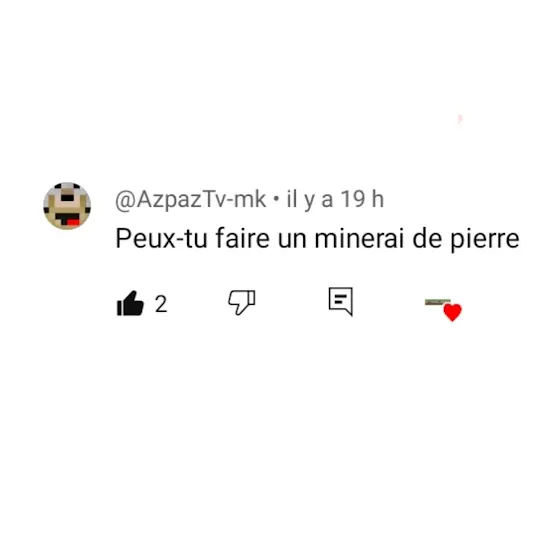
Task: Click the dot separator after the username
Action: point(276,200)
